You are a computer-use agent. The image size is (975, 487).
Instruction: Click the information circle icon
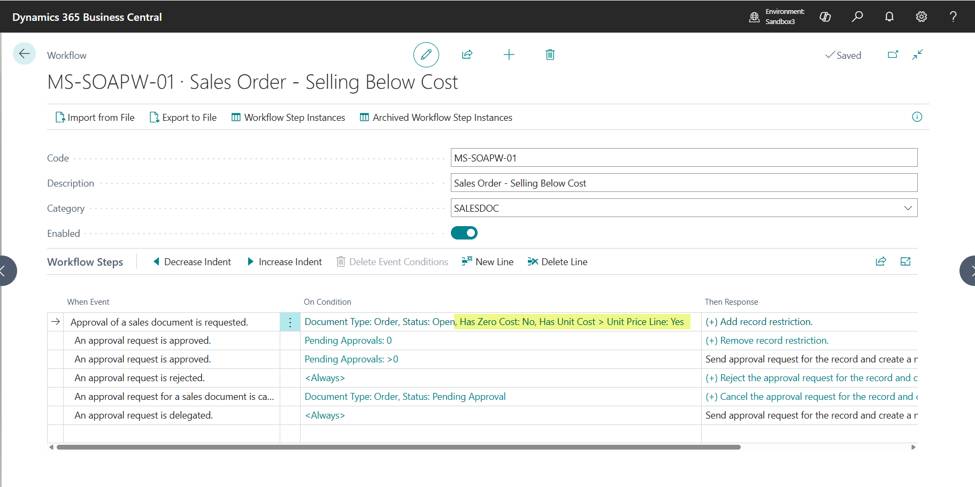coord(917,117)
